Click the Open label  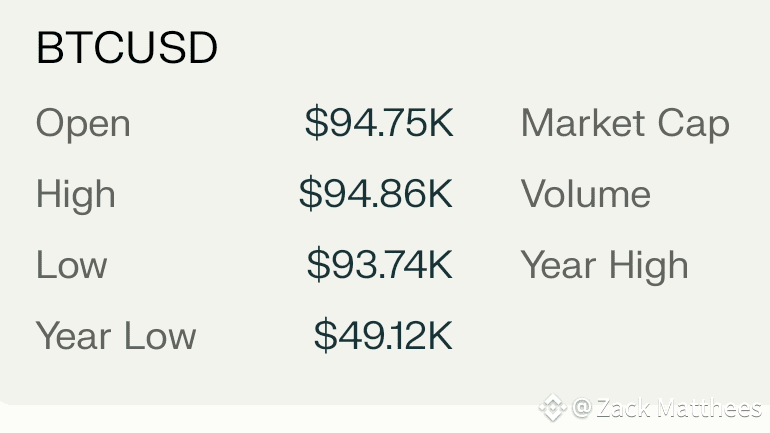(x=83, y=124)
